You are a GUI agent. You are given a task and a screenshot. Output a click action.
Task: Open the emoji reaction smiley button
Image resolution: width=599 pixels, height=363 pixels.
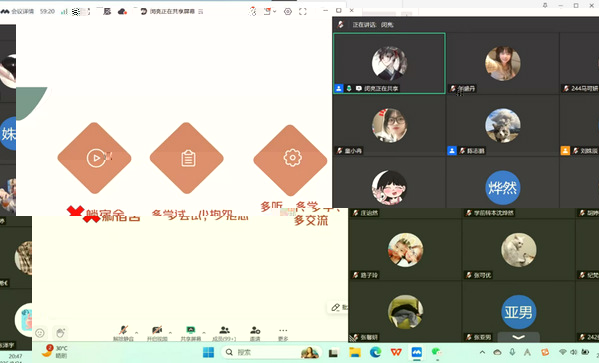click(40, 333)
